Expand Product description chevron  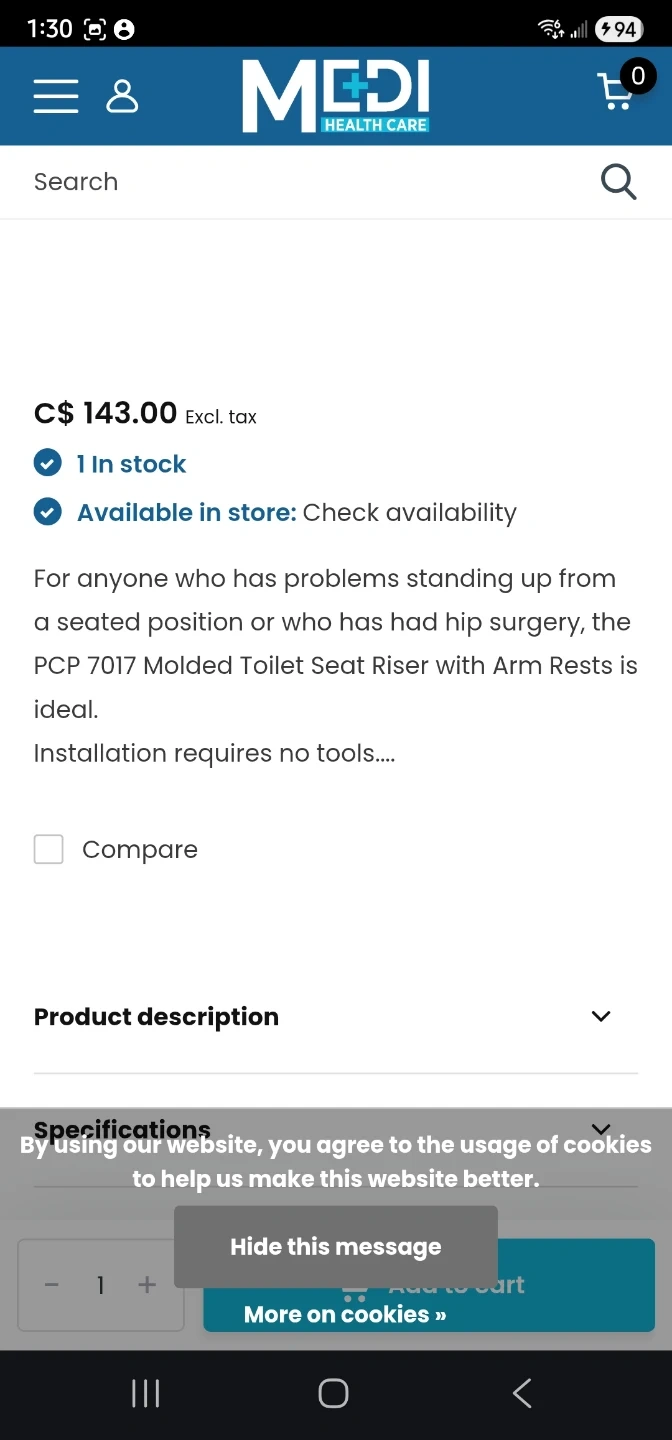(601, 1016)
